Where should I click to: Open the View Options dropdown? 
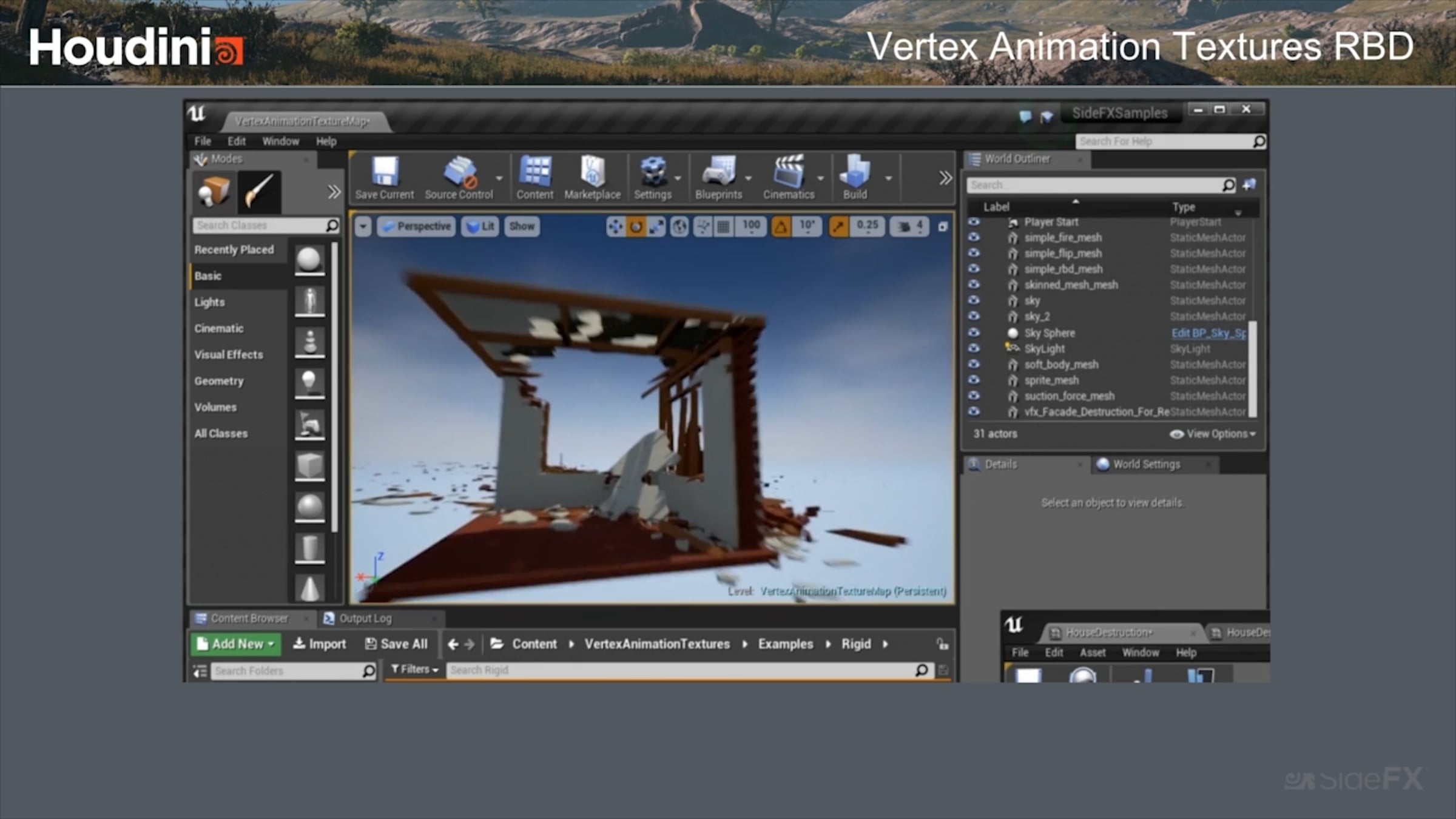[1213, 434]
